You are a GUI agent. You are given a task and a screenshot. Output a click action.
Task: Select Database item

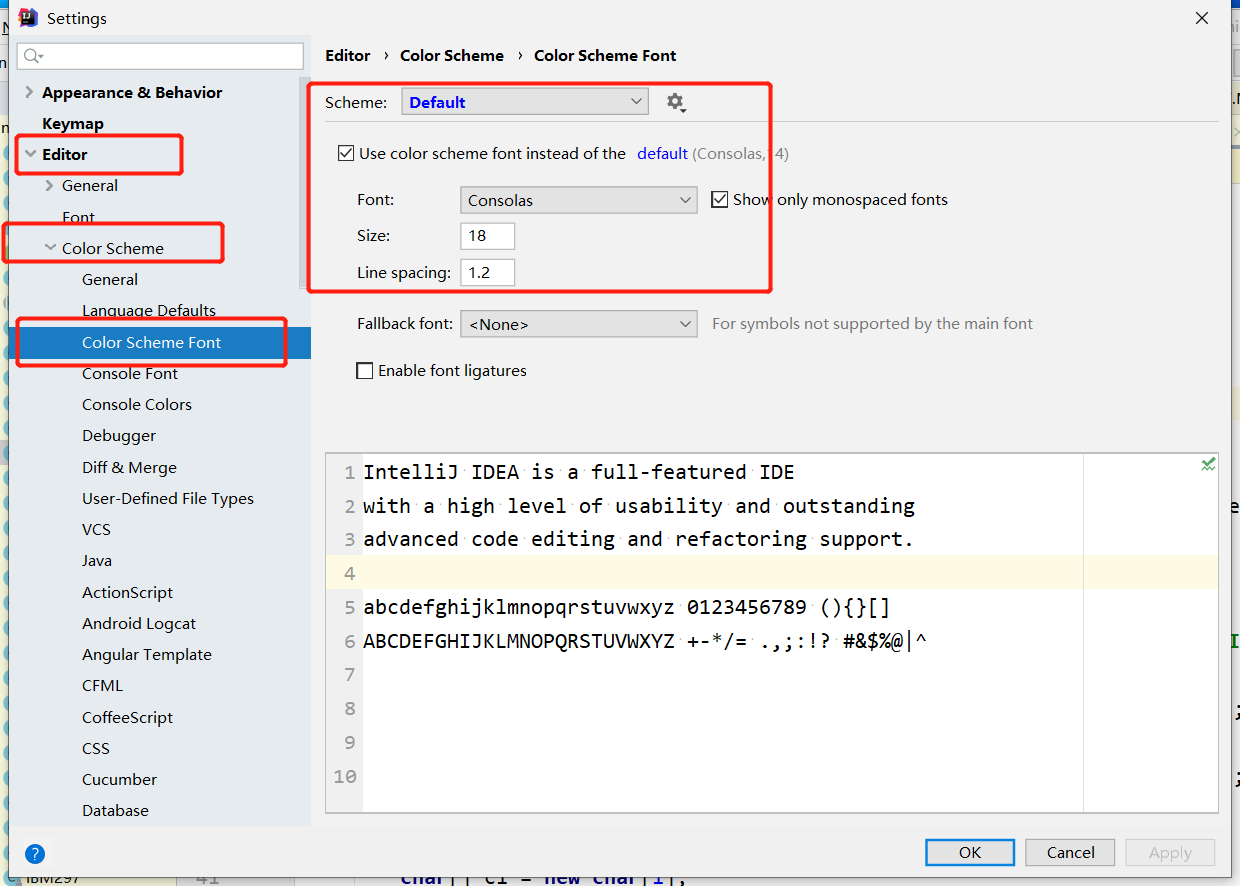(x=115, y=810)
